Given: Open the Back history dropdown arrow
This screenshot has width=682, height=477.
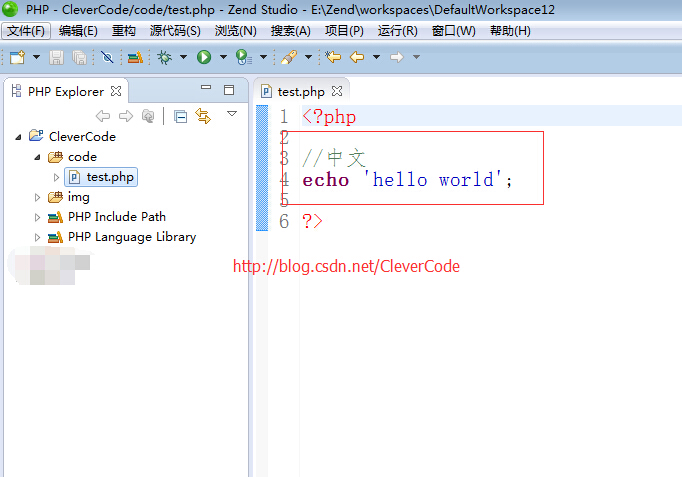Looking at the screenshot, I should pos(377,57).
